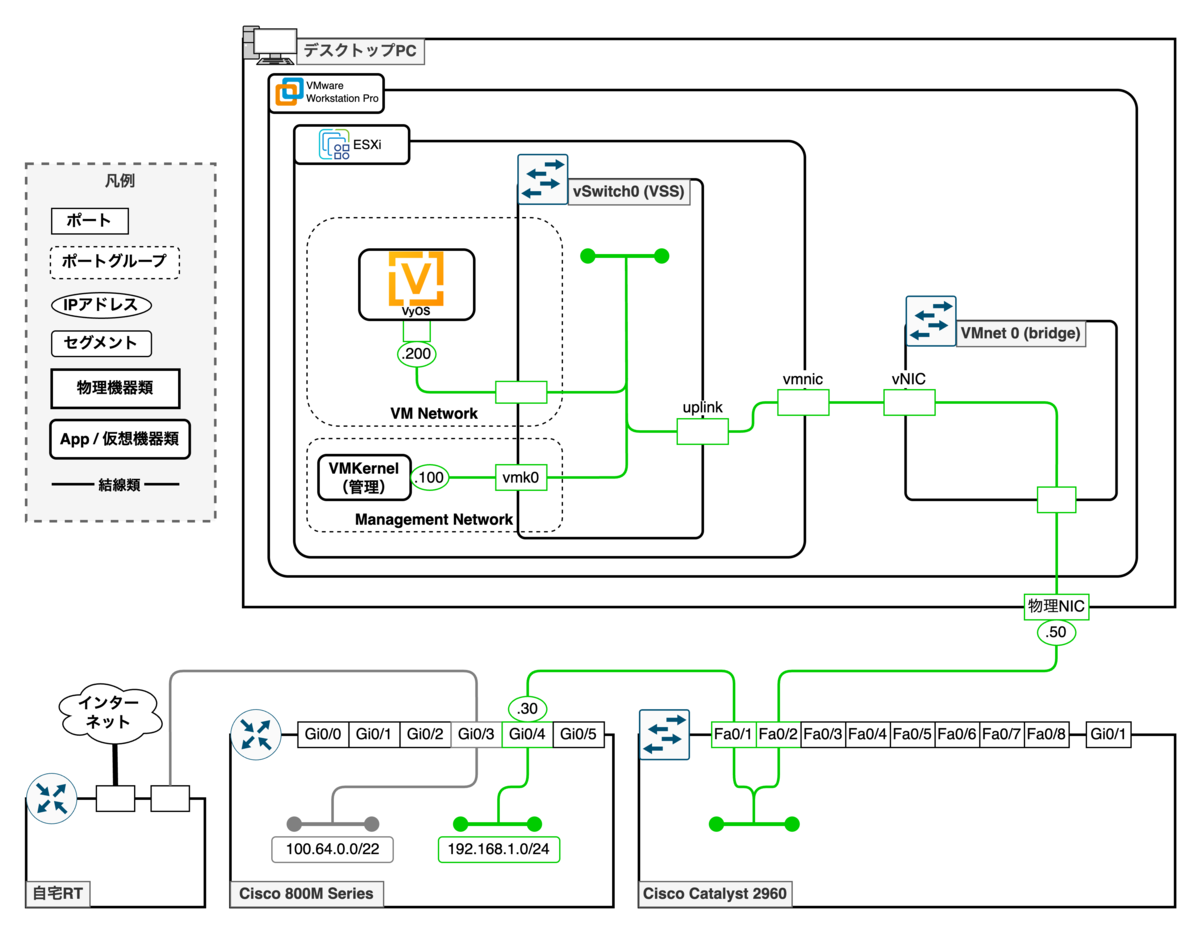Viewport: 1200px width, 932px height.
Task: Click the VM Network port group label
Action: coord(434,413)
